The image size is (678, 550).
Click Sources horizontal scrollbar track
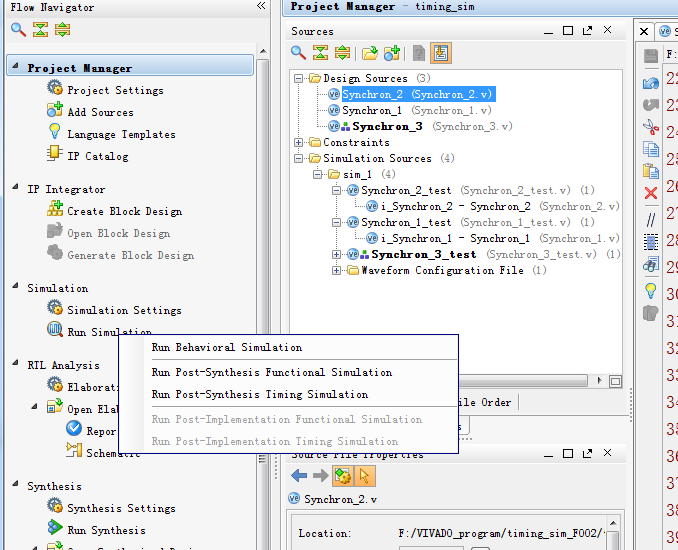pos(523,381)
